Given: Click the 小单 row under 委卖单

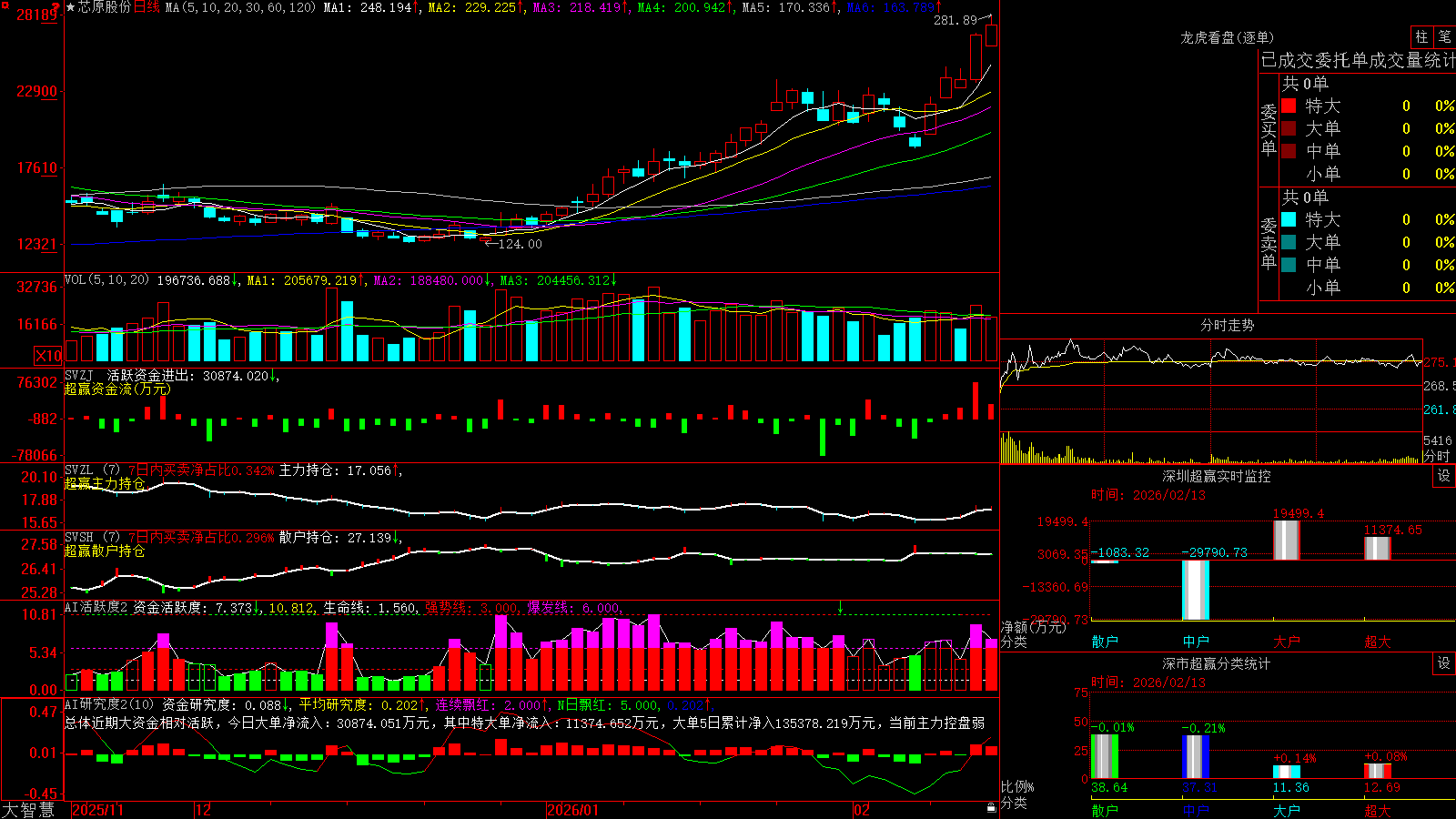Looking at the screenshot, I should point(1368,288).
